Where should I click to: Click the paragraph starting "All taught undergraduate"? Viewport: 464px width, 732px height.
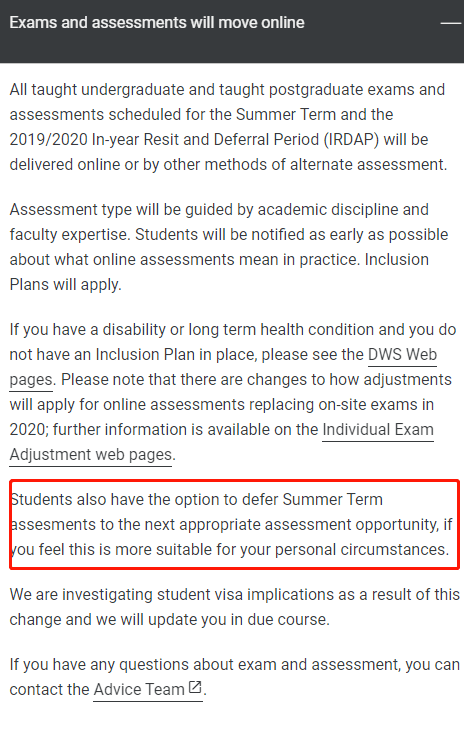228,127
